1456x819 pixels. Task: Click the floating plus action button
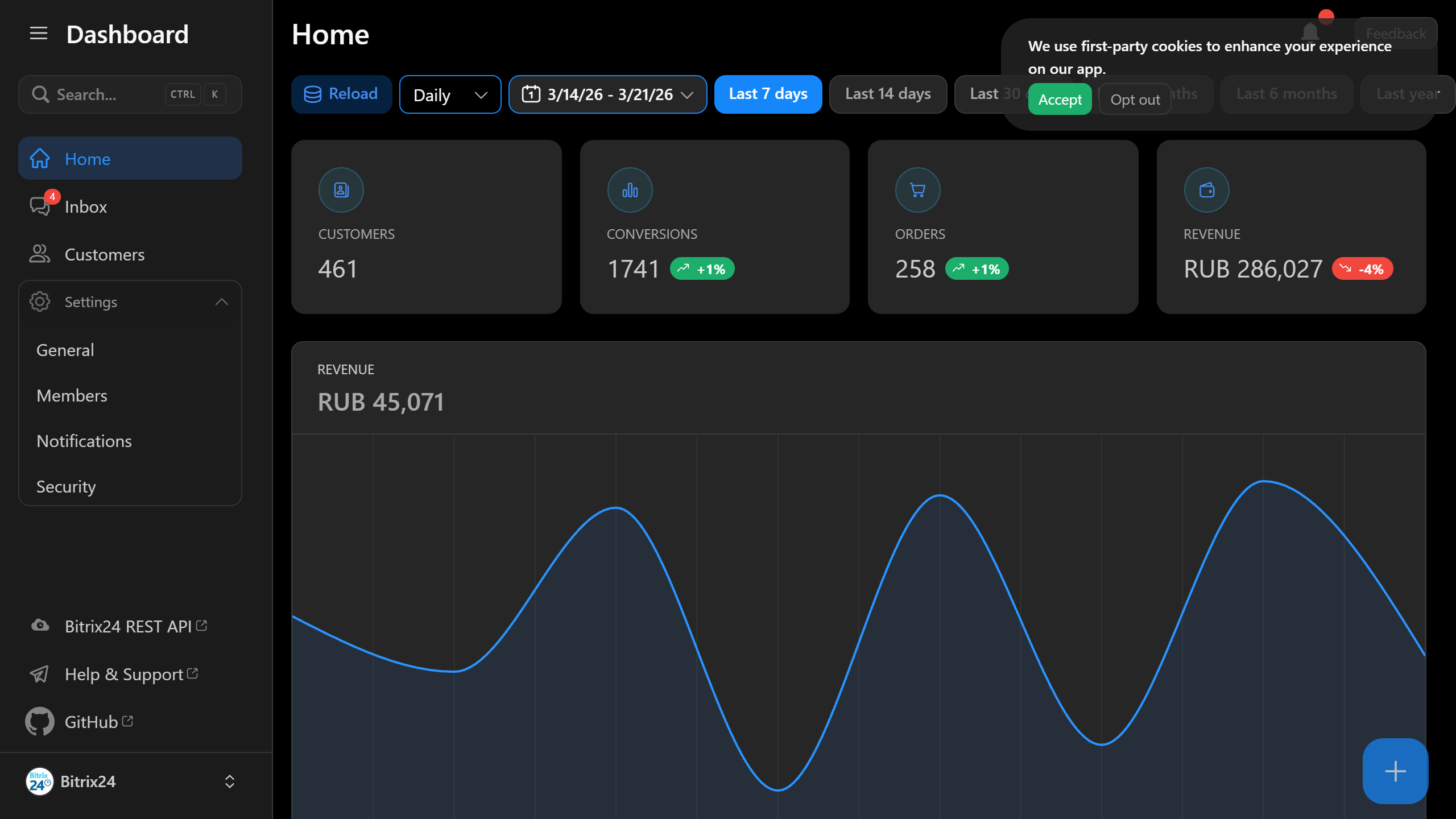tap(1395, 771)
